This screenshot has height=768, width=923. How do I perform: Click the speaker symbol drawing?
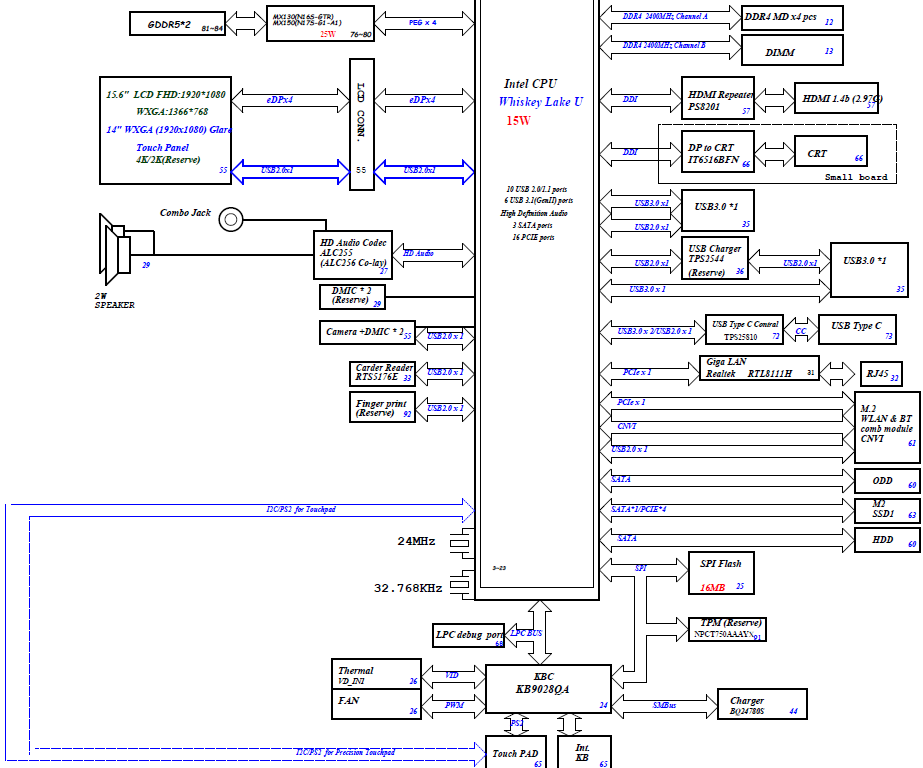click(115, 249)
